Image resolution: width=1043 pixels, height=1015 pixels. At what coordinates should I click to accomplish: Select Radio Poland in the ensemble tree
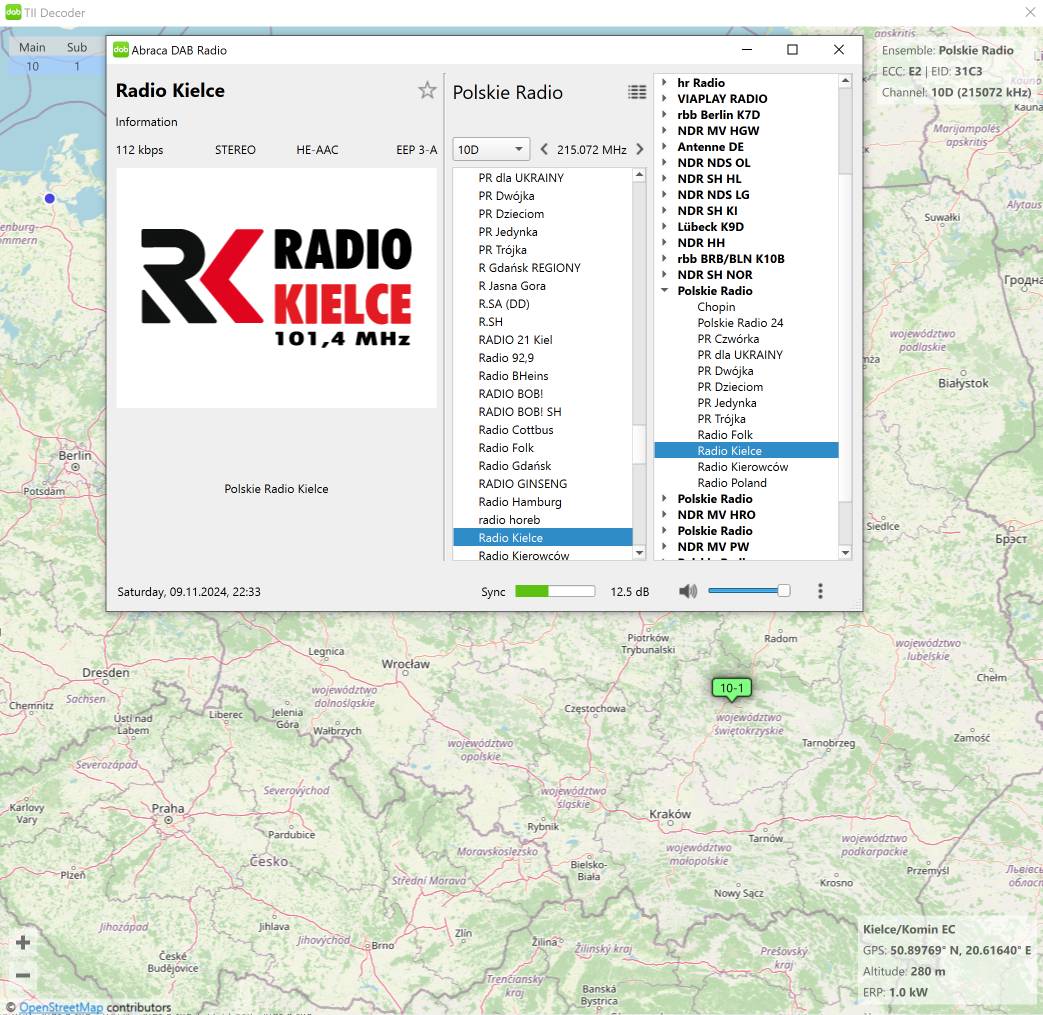point(731,483)
